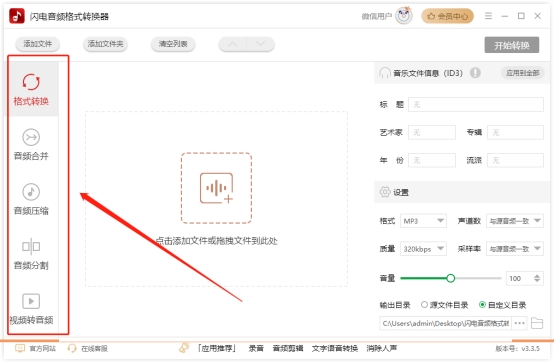Move item up with the up arrow
This screenshot has height=363, width=554.
pos(232,44)
